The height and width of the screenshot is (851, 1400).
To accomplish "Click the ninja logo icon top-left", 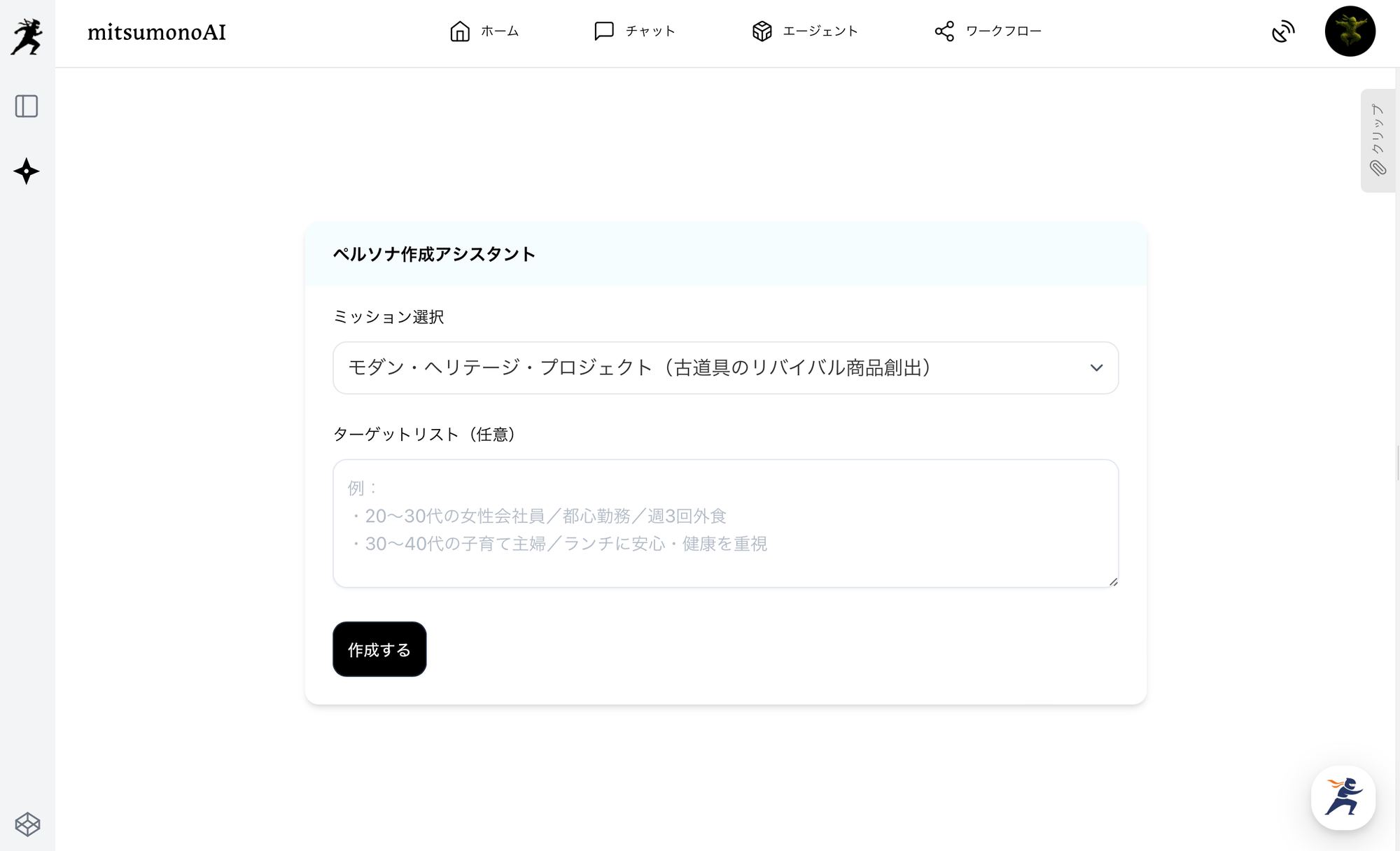I will [27, 36].
